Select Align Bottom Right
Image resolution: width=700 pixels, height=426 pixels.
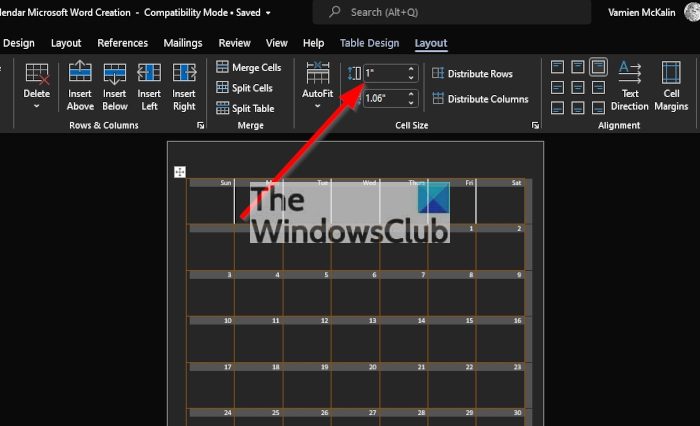tap(598, 108)
